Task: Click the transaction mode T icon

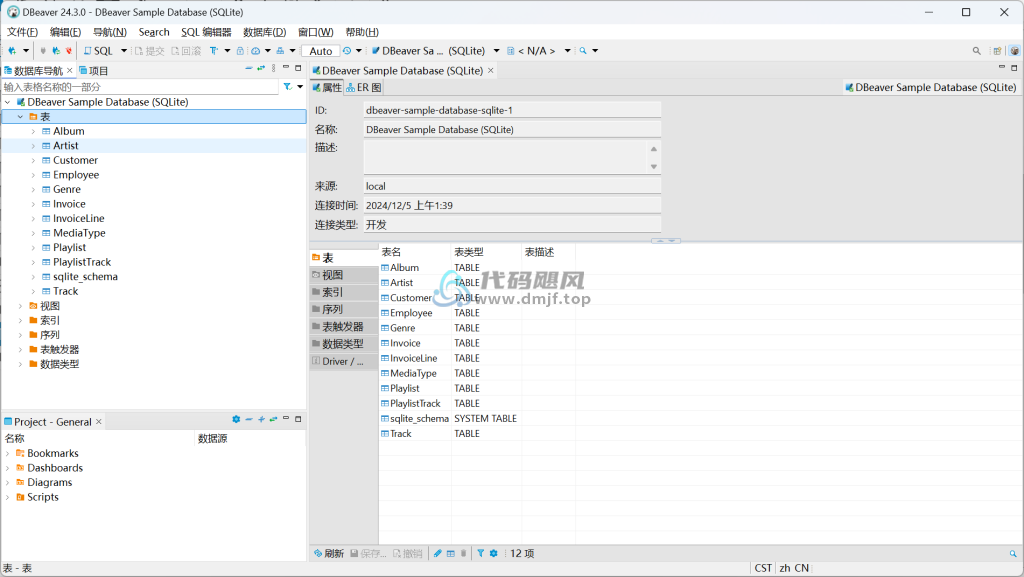Action: [x=214, y=51]
